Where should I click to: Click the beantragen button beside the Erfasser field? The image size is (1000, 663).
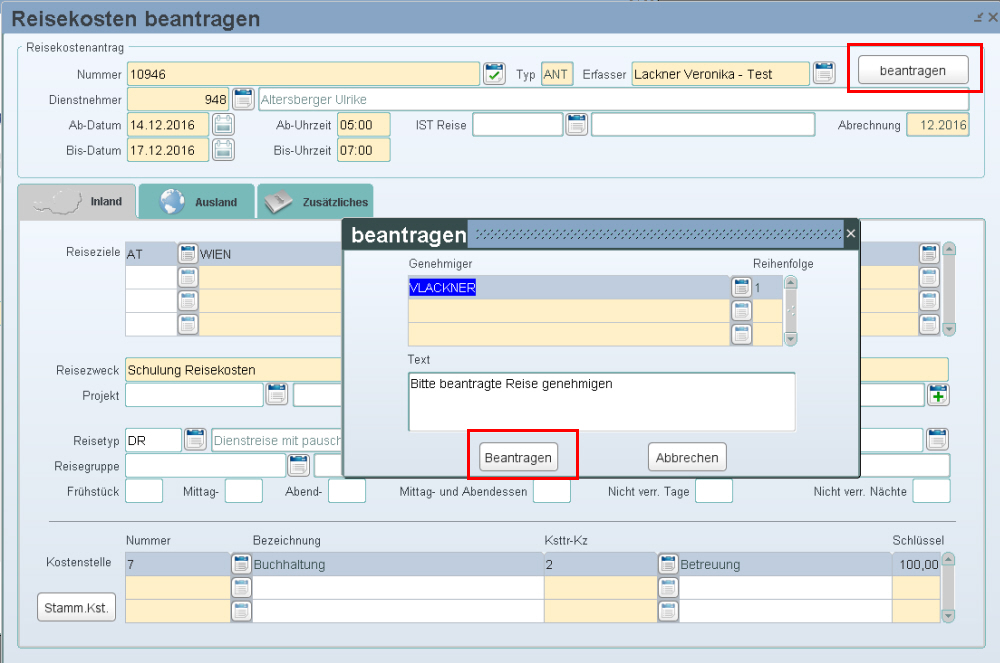click(913, 70)
